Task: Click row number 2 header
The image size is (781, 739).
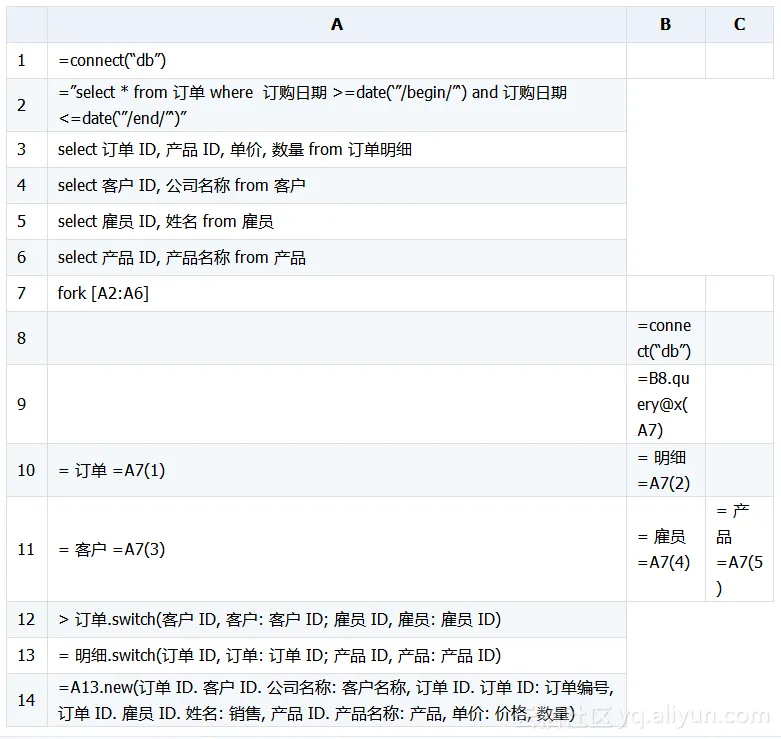Action: pyautogui.click(x=27, y=105)
